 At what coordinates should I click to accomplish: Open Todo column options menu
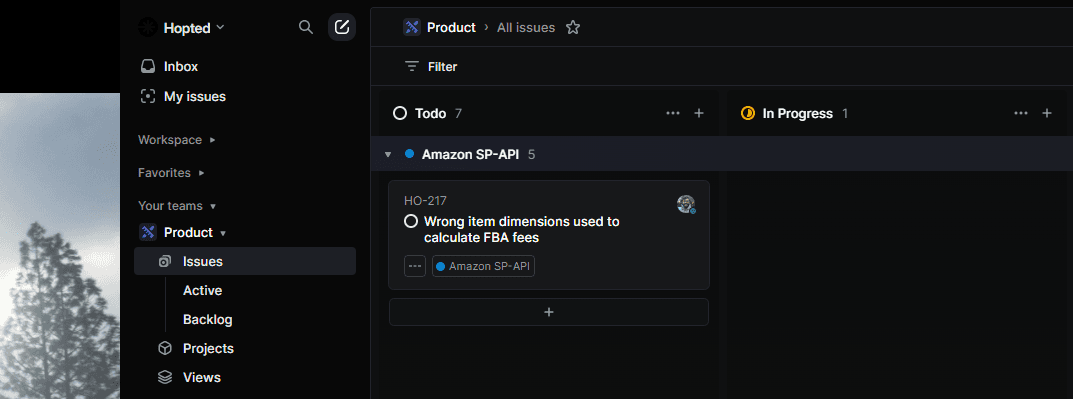pyautogui.click(x=673, y=113)
